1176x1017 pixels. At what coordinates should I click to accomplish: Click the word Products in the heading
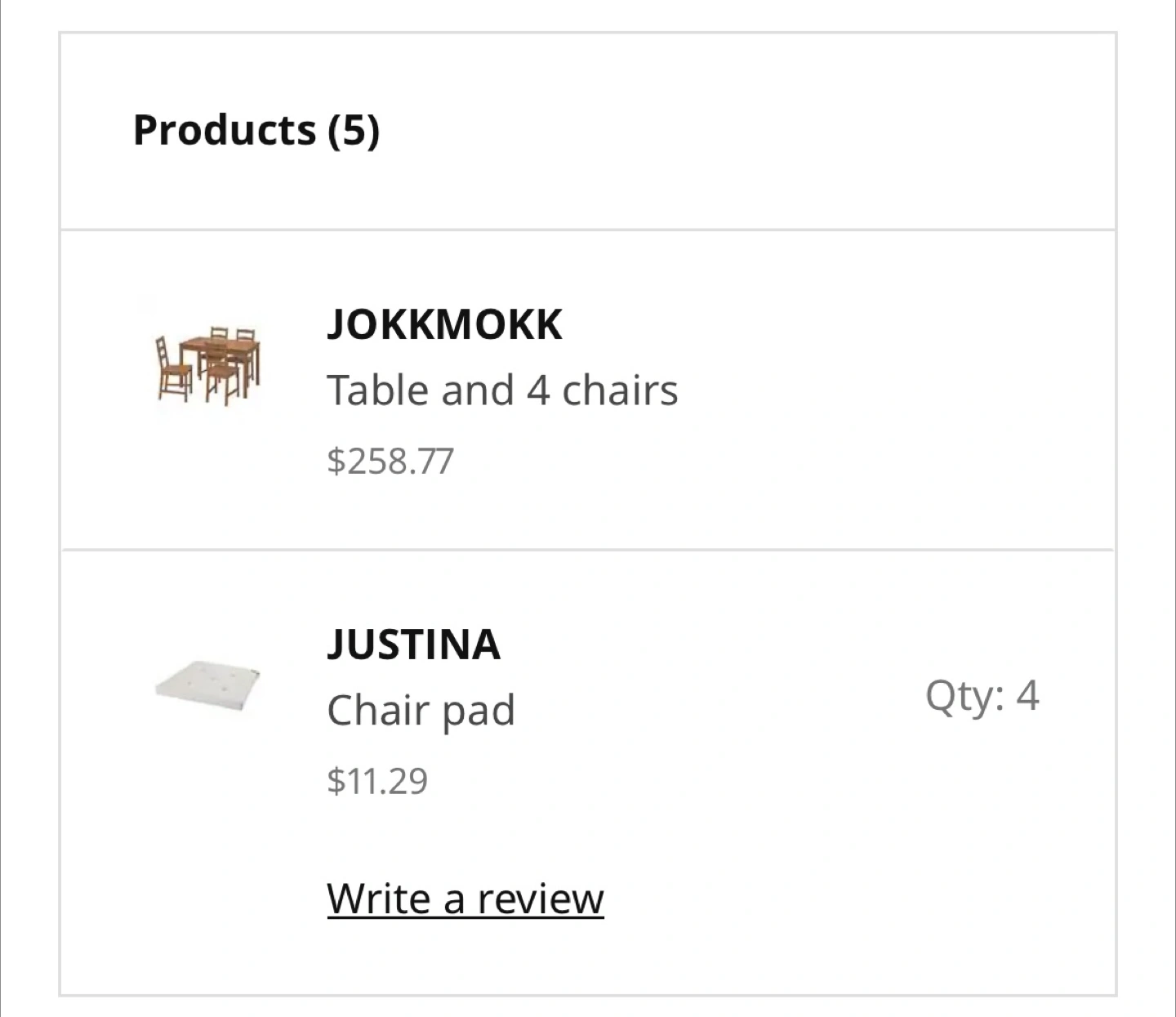[x=224, y=130]
